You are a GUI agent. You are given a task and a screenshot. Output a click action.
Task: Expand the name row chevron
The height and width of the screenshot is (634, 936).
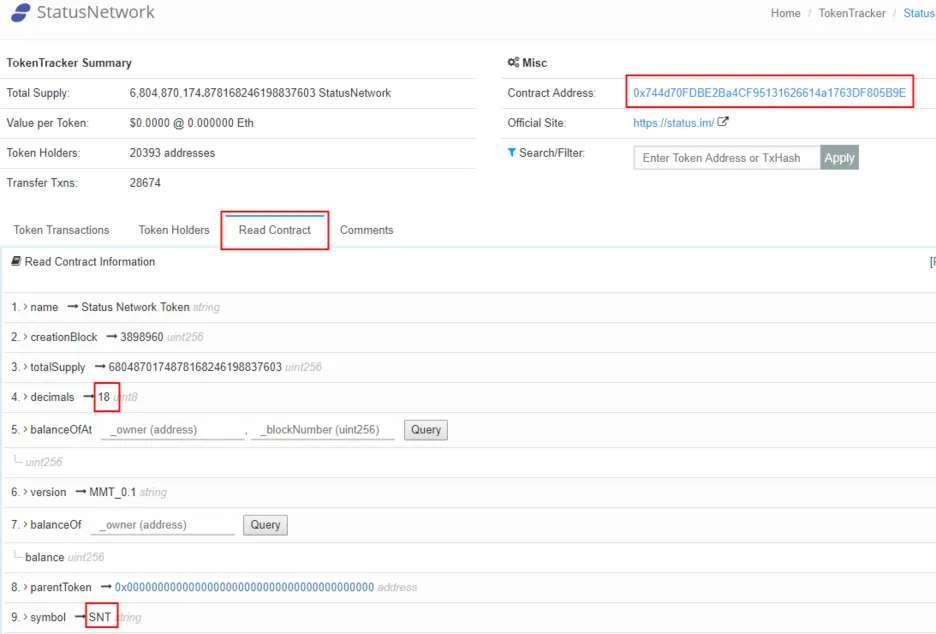coord(26,307)
